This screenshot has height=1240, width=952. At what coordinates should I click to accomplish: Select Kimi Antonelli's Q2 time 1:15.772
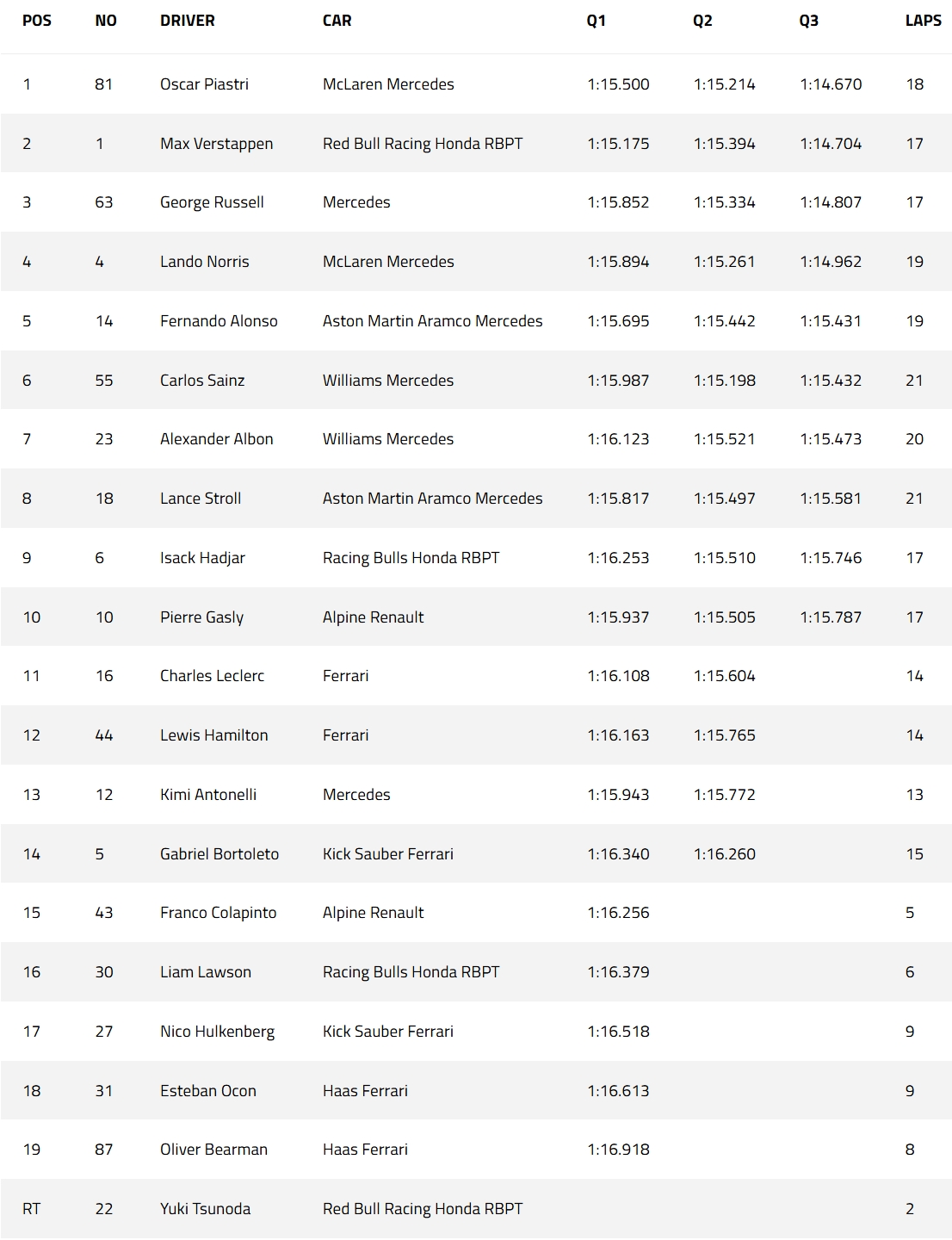tap(724, 795)
